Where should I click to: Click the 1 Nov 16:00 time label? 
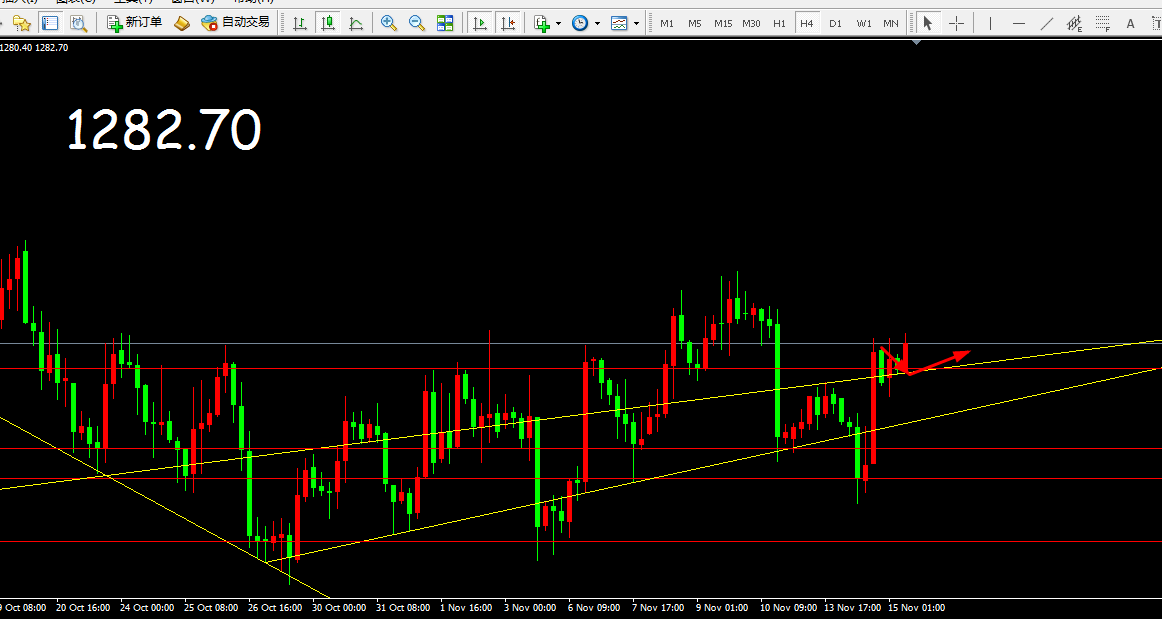[x=466, y=608]
